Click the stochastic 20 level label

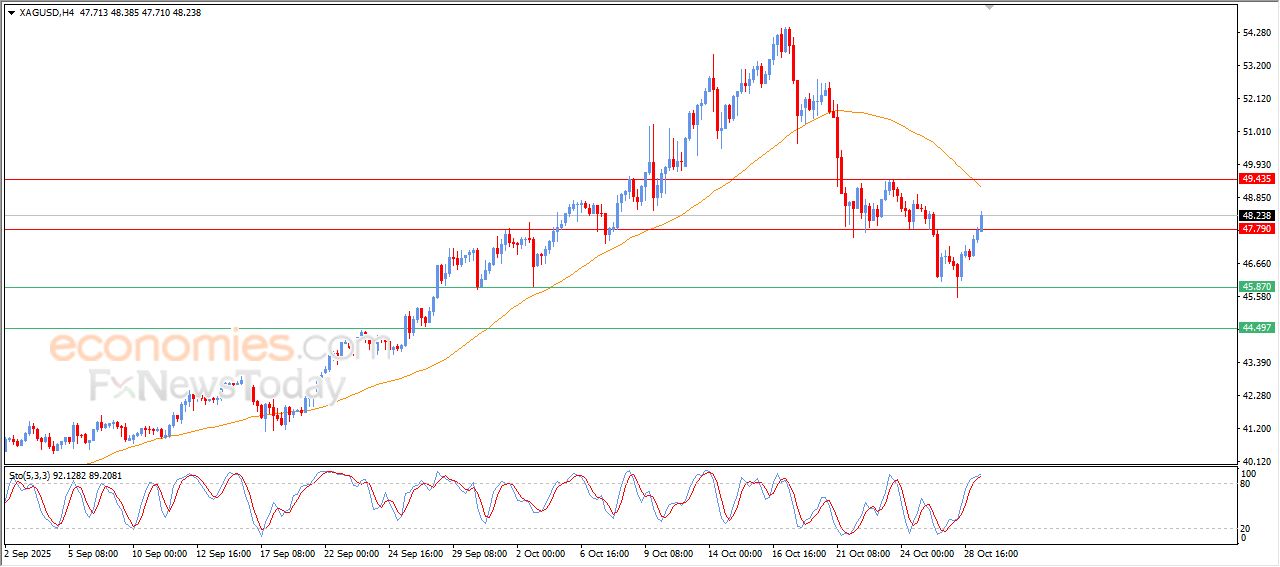click(1246, 528)
